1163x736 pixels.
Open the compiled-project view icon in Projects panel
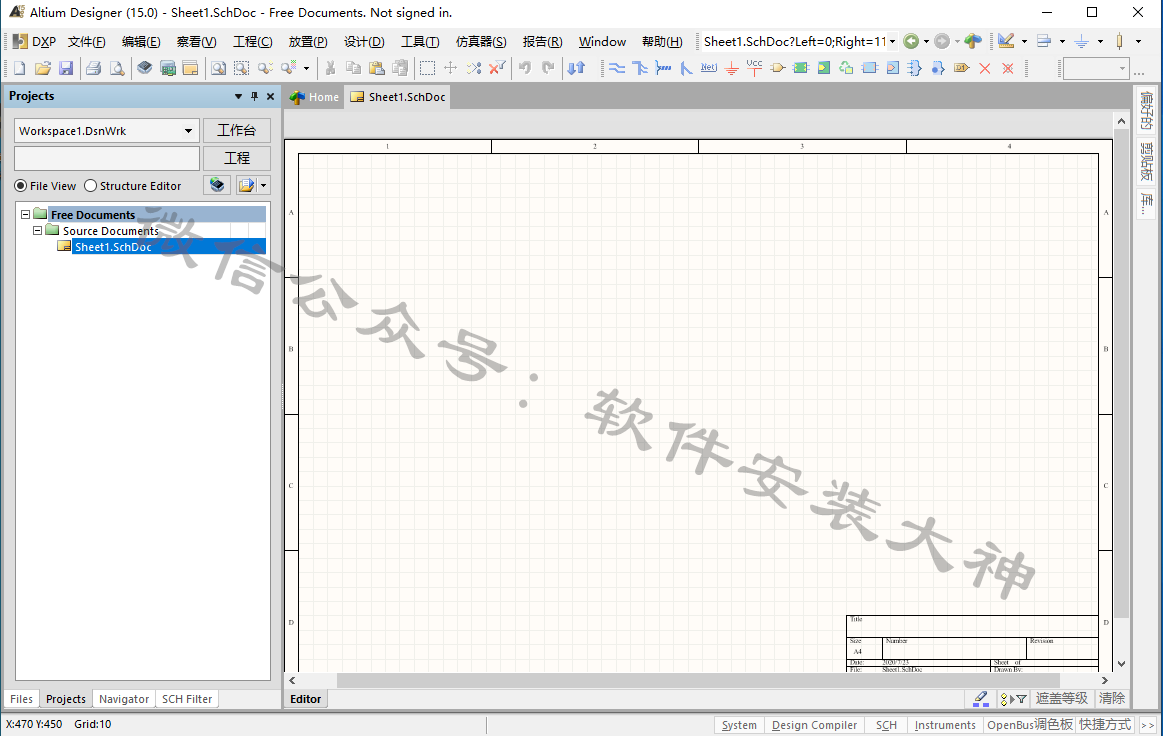point(217,185)
